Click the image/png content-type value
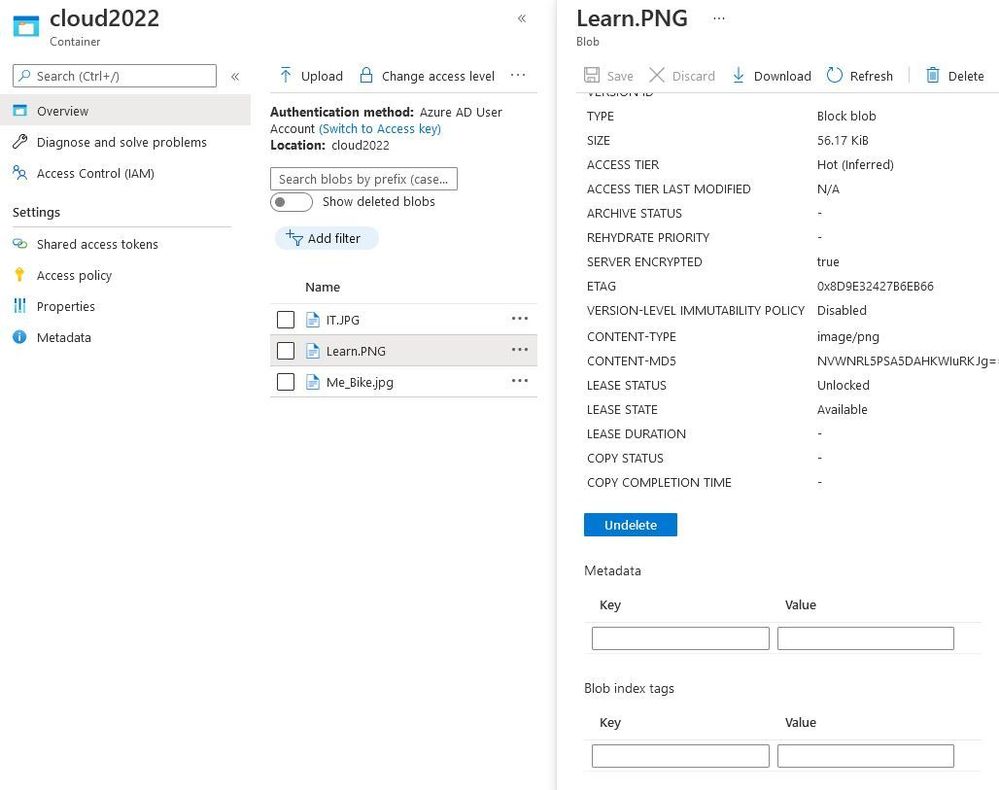This screenshot has width=999, height=790. coord(847,336)
